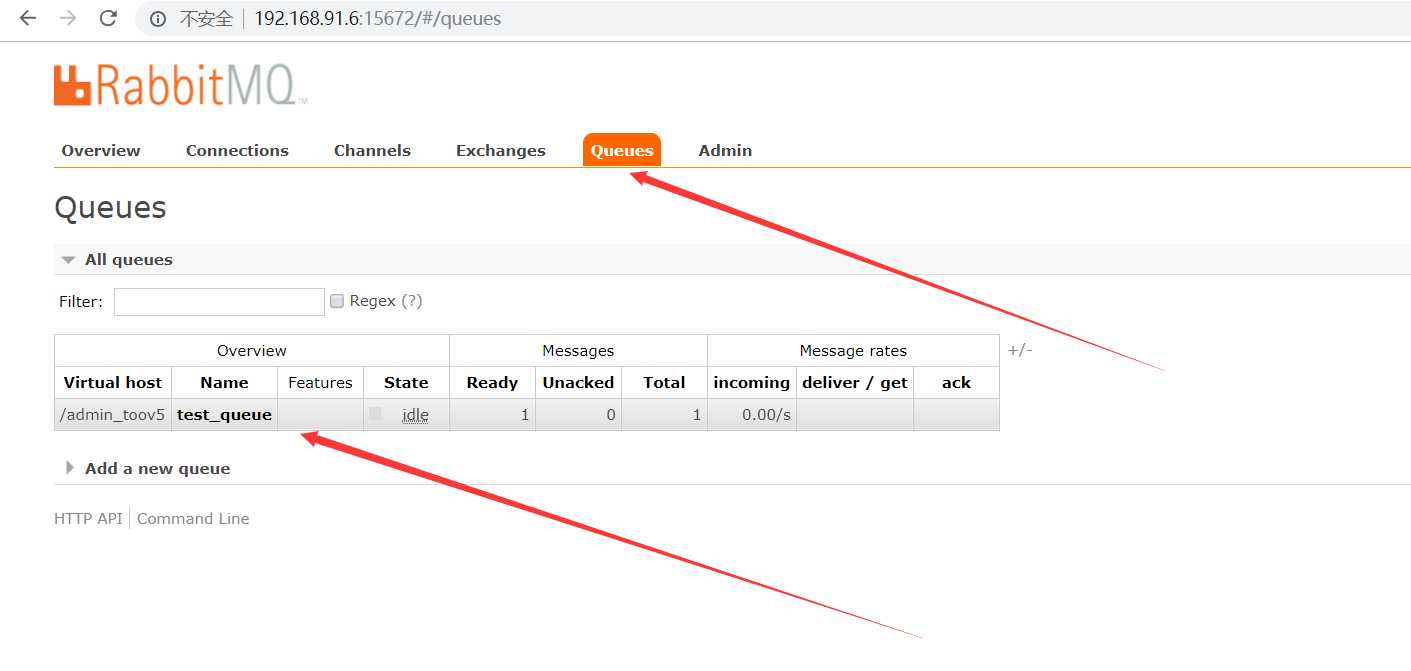Reload the page with refresh icon

coord(108,18)
